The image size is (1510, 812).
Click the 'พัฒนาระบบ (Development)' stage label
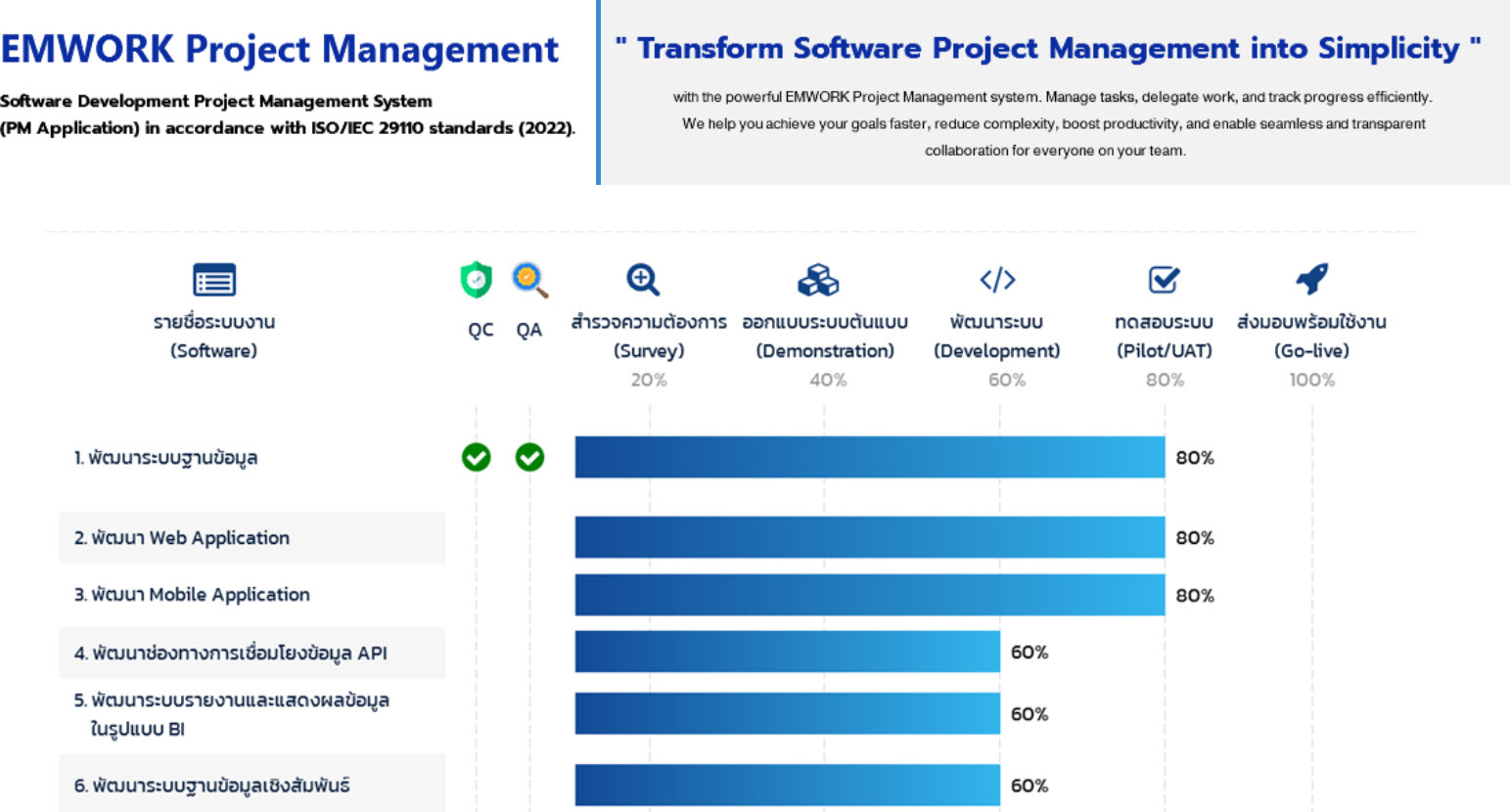click(x=997, y=336)
